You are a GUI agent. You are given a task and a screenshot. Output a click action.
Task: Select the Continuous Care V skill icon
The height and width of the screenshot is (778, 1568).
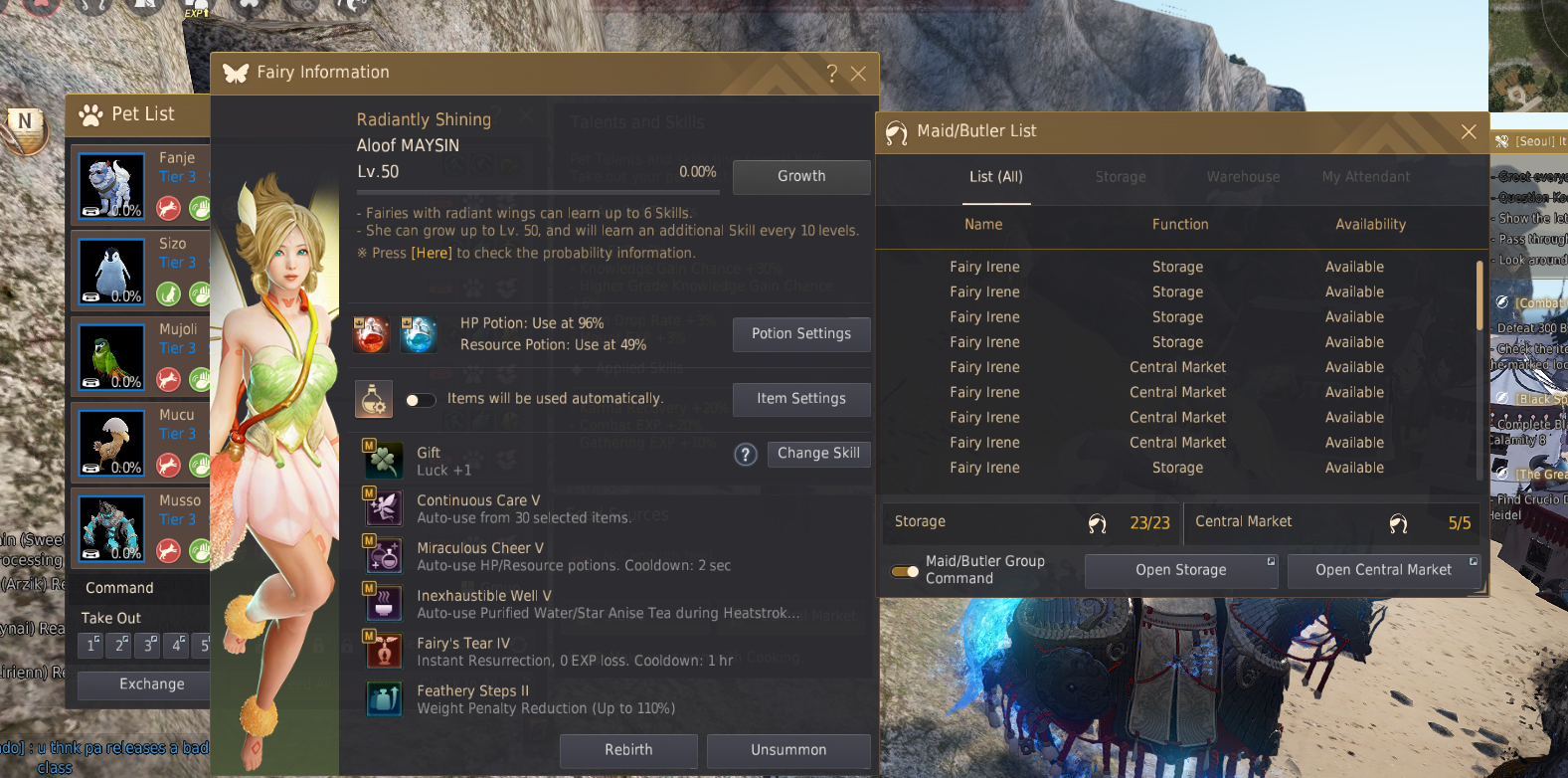383,507
